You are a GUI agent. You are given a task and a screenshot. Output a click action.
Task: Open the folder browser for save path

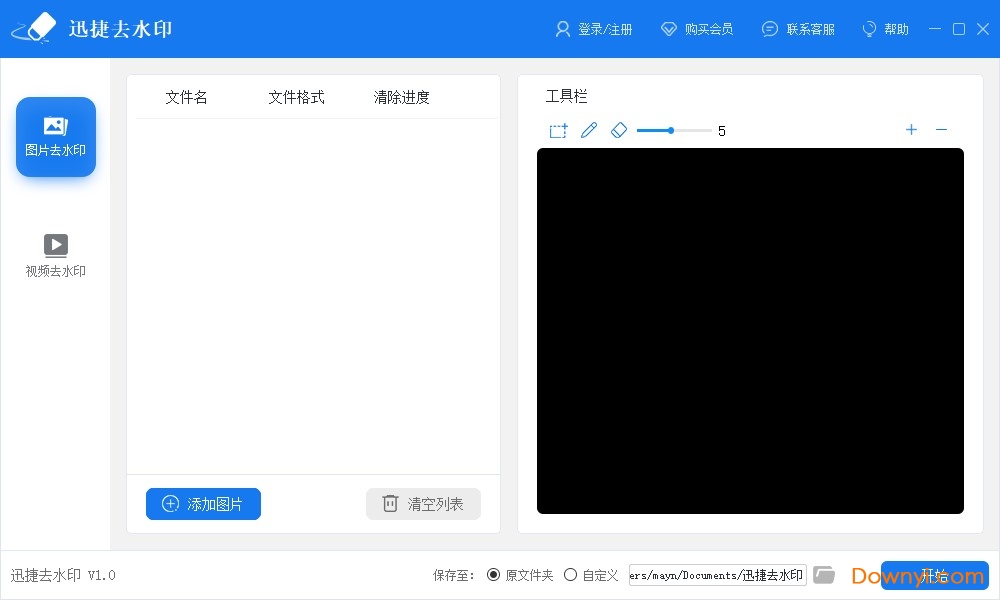(824, 574)
